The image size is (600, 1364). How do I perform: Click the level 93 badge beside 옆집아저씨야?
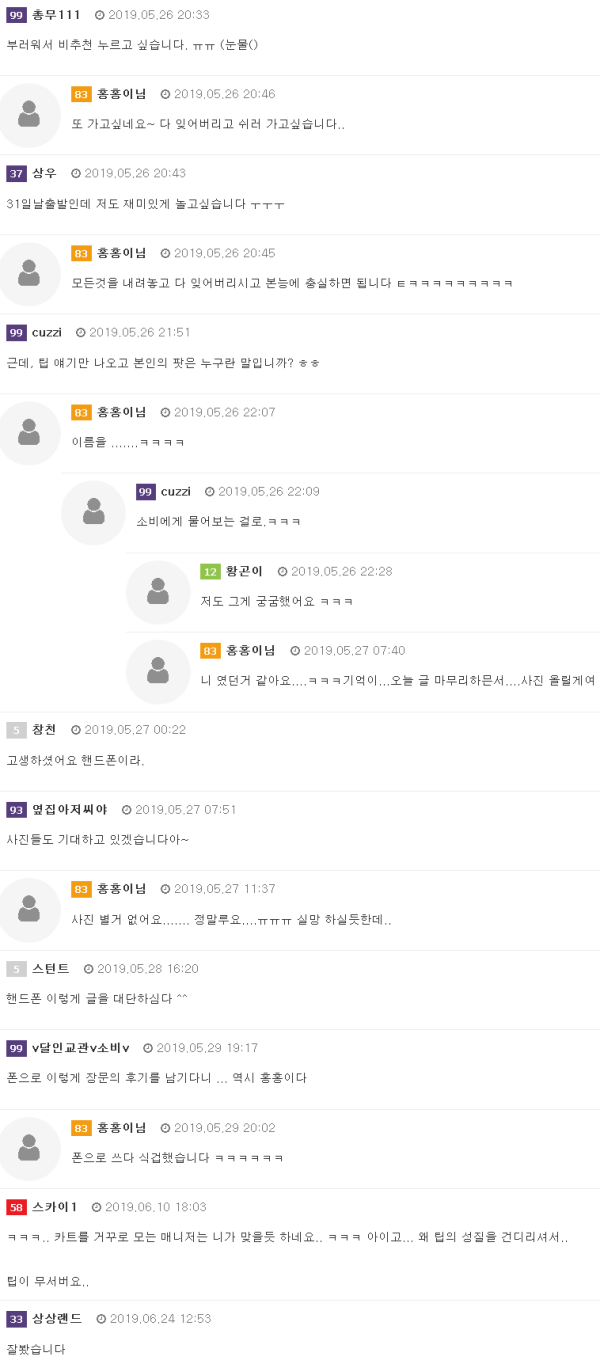pos(16,810)
